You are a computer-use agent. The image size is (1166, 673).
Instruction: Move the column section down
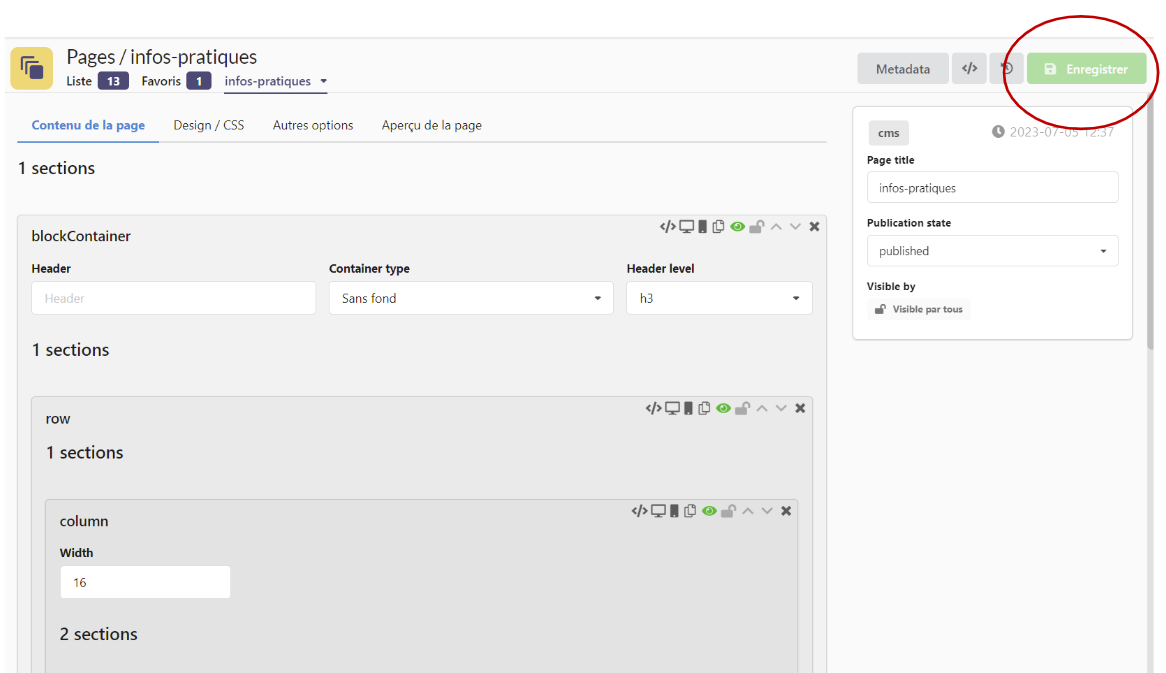pos(767,511)
